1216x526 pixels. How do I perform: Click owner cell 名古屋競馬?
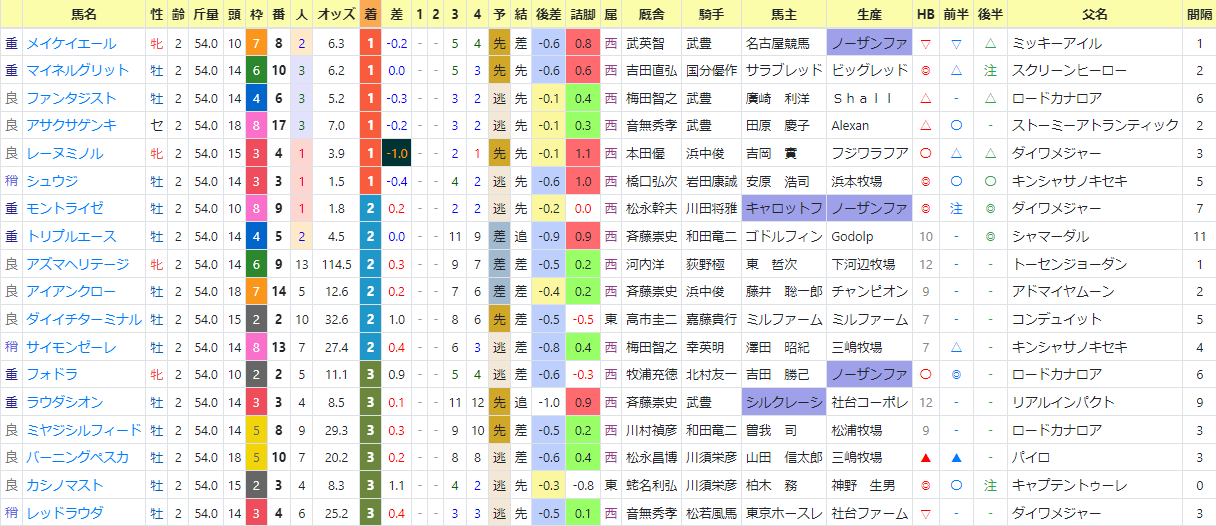click(783, 44)
